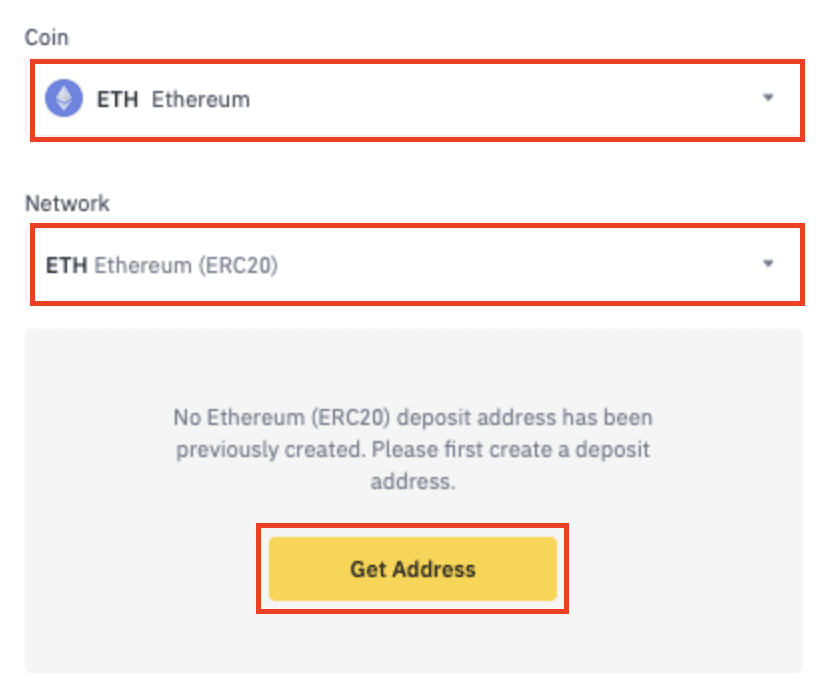Click the Network field label
This screenshot has width=826, height=694.
click(67, 203)
